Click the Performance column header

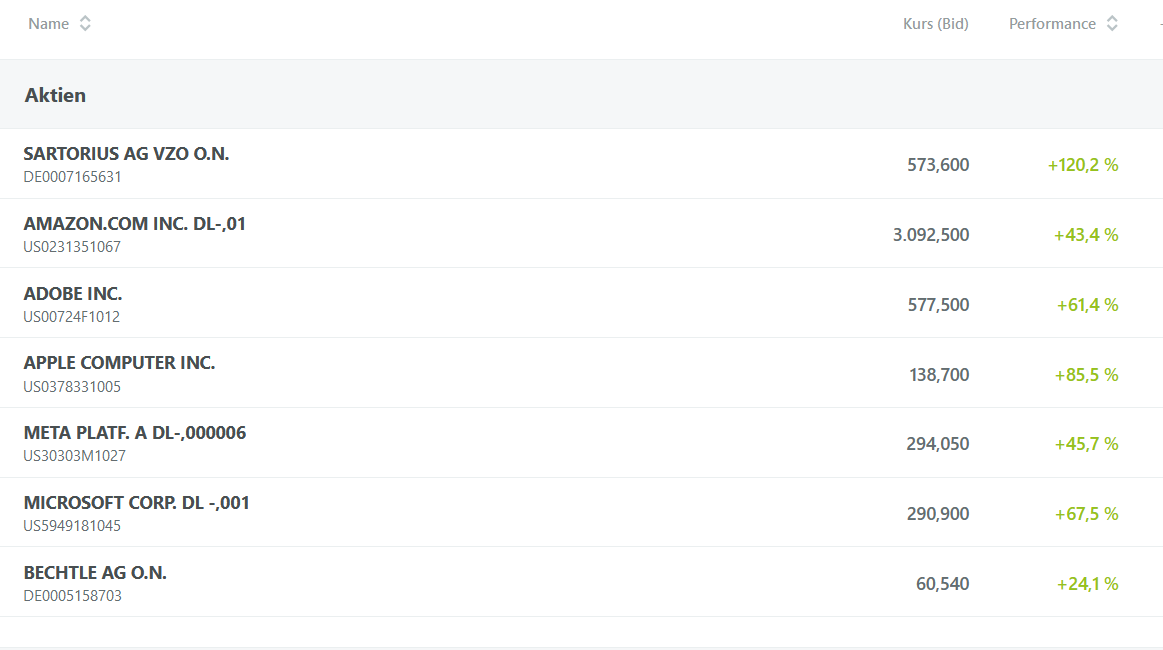point(1052,24)
